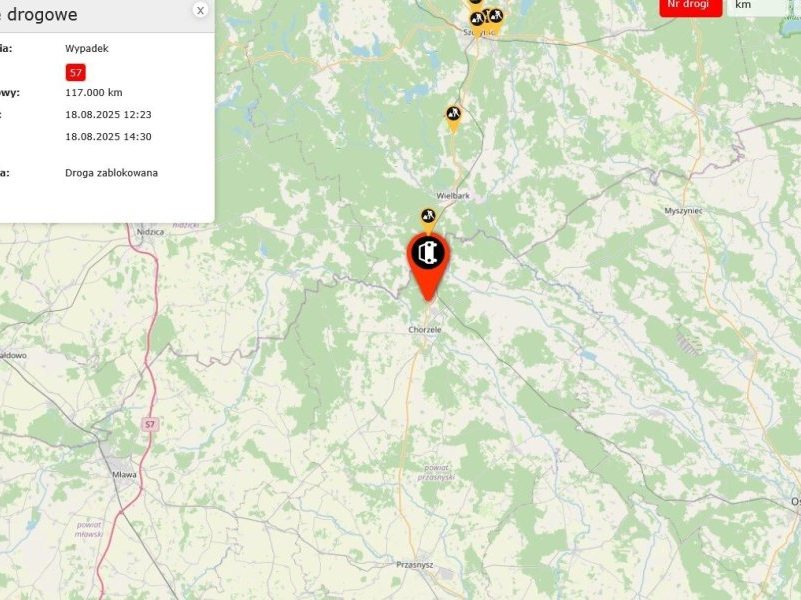The image size is (801, 600).
Task: Click the S7 road shield on map
Action: (149, 424)
